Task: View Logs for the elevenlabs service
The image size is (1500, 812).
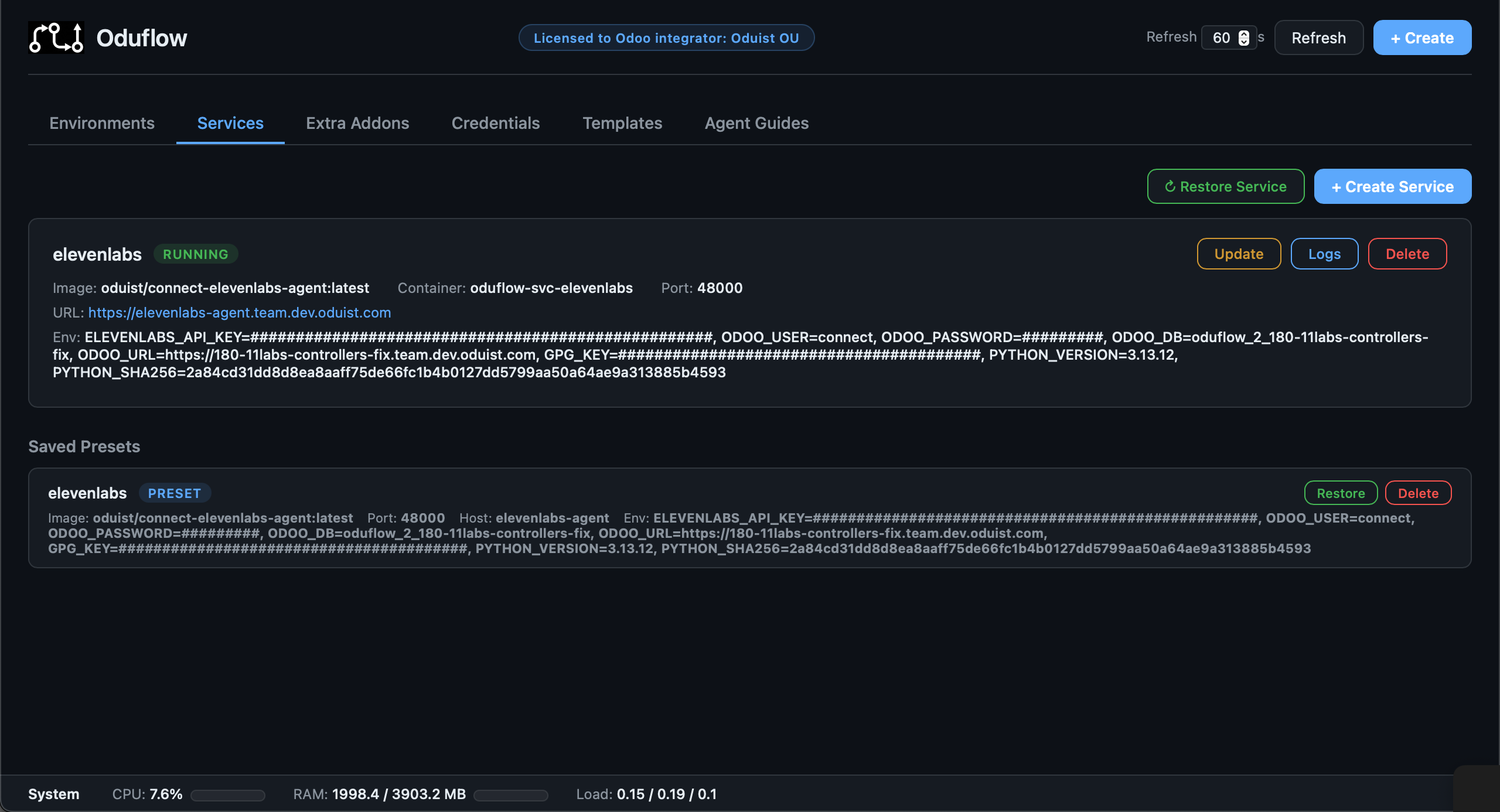Action: pos(1324,254)
